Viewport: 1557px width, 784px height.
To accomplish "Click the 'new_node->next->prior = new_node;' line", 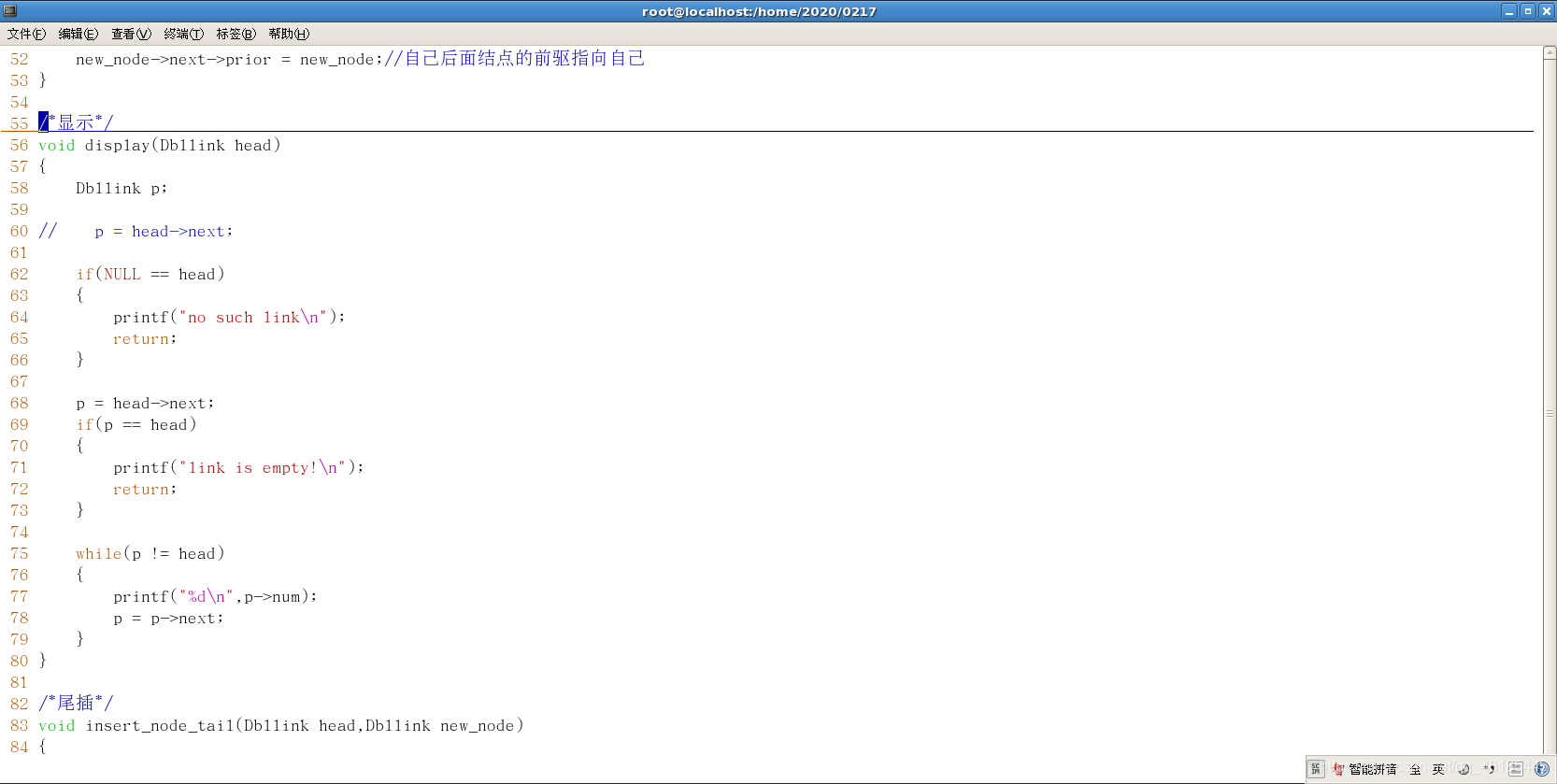I will [230, 59].
